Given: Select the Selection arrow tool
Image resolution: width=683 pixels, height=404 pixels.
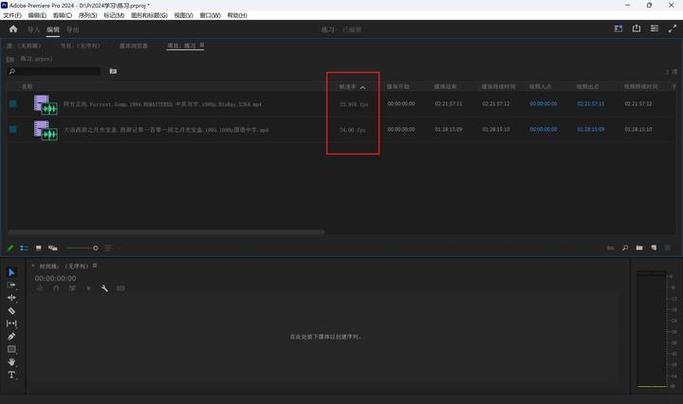Looking at the screenshot, I should point(12,272).
